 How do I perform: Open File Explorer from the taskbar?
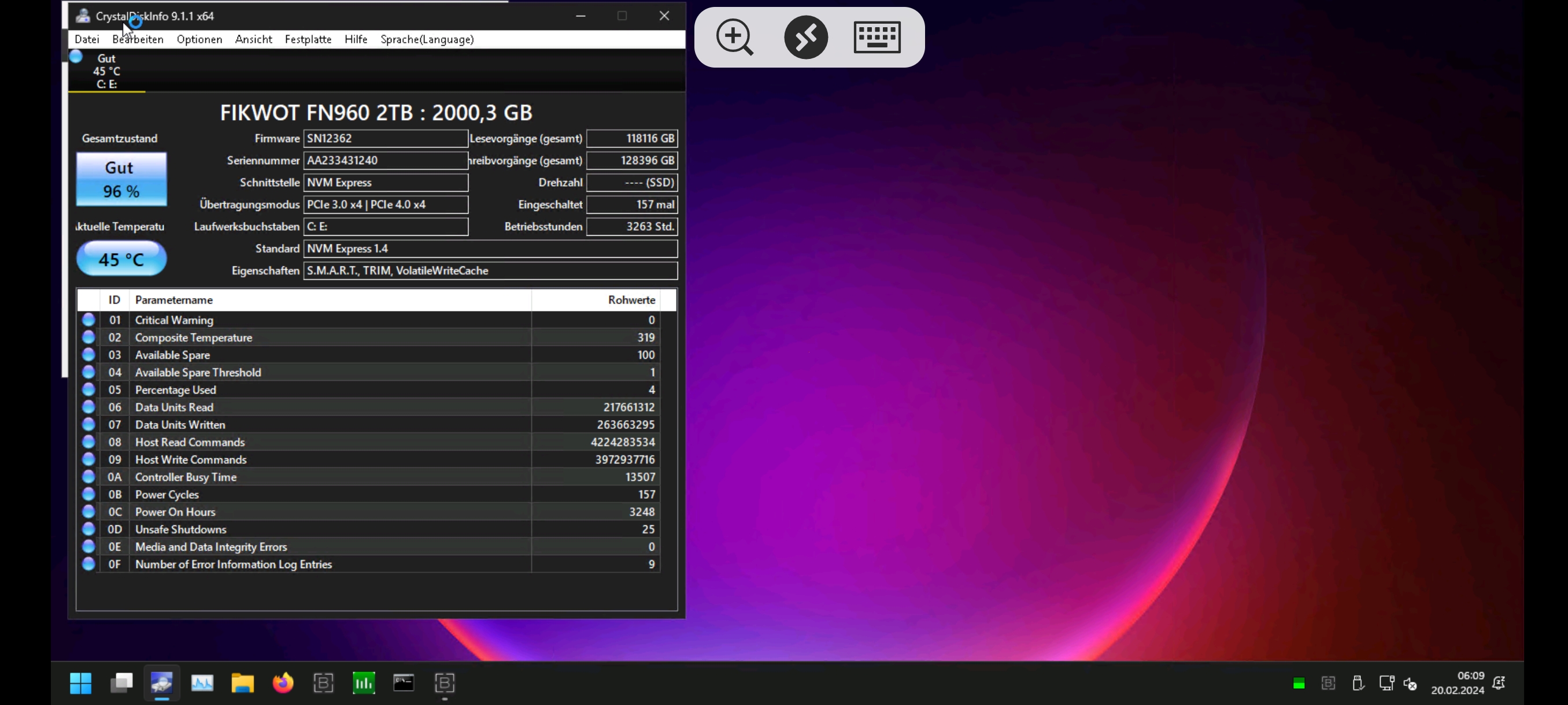pyautogui.click(x=242, y=683)
